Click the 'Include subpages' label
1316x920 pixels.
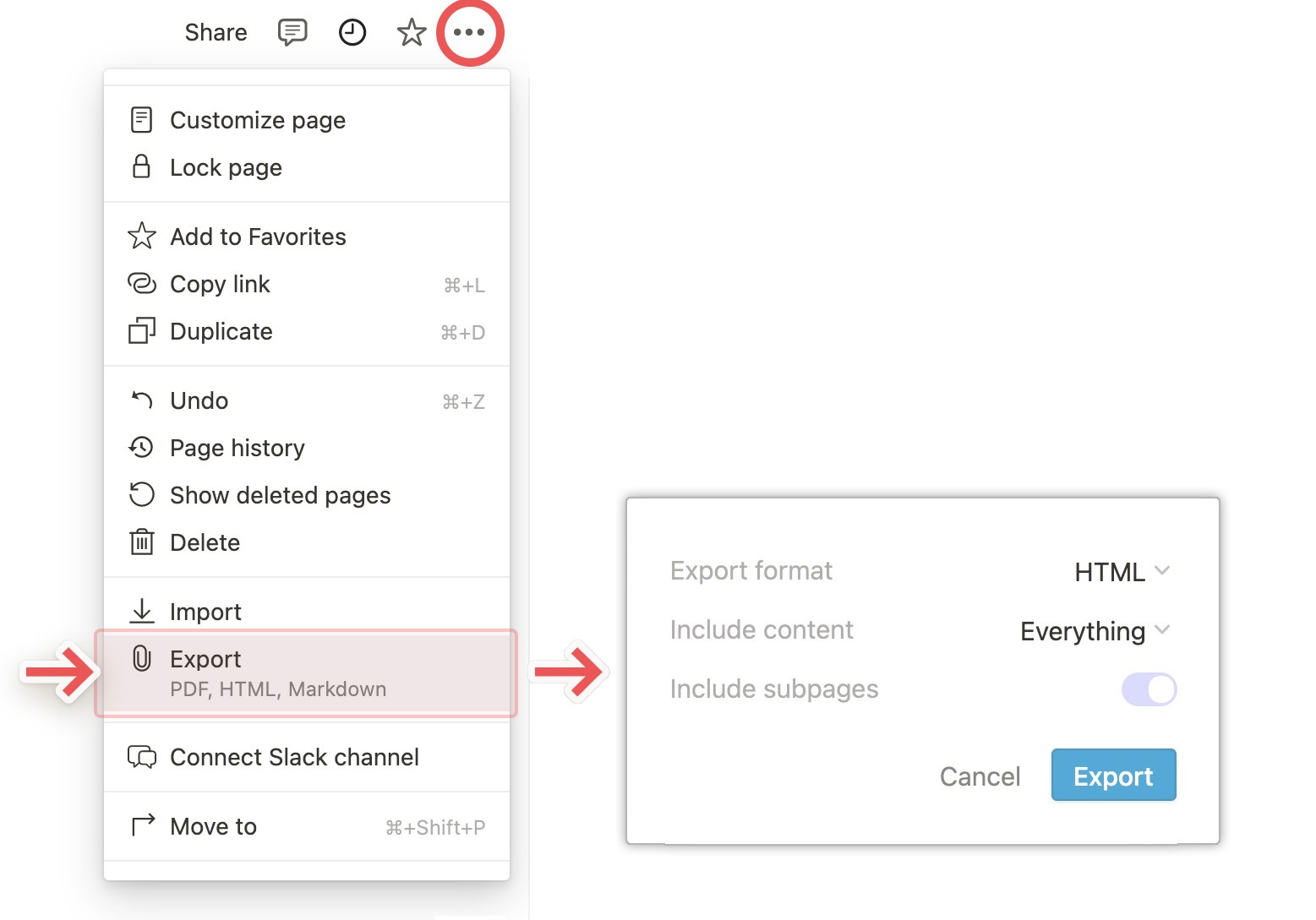[x=774, y=689]
